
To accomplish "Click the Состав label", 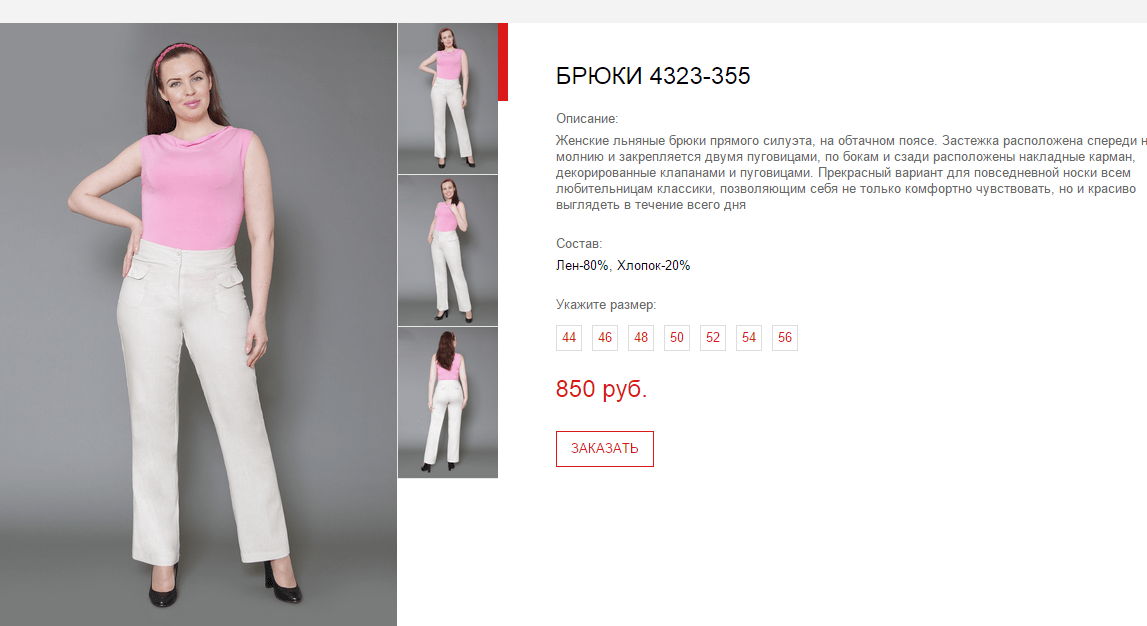I will [579, 244].
